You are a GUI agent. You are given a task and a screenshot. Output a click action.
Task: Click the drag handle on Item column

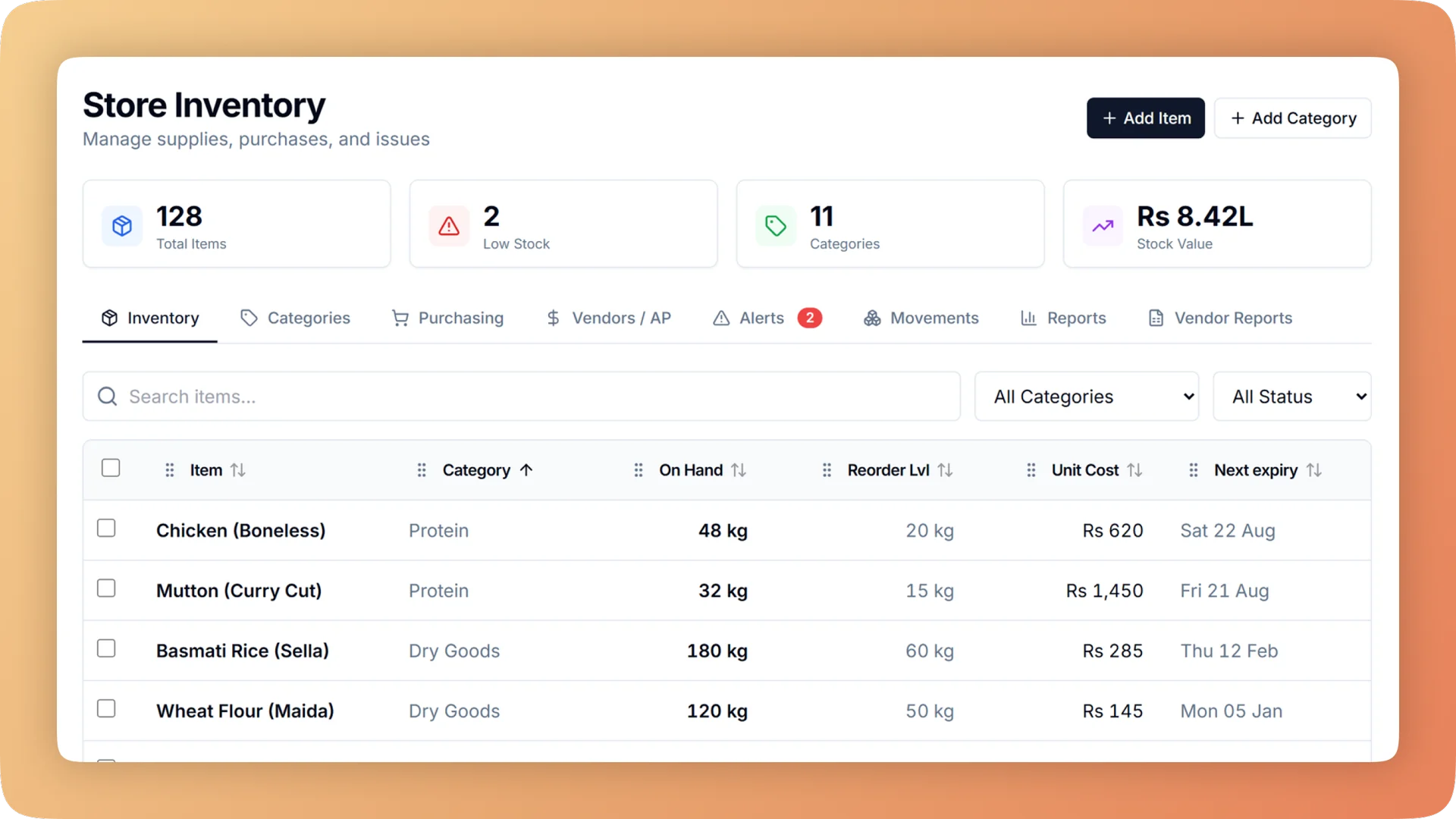[170, 470]
